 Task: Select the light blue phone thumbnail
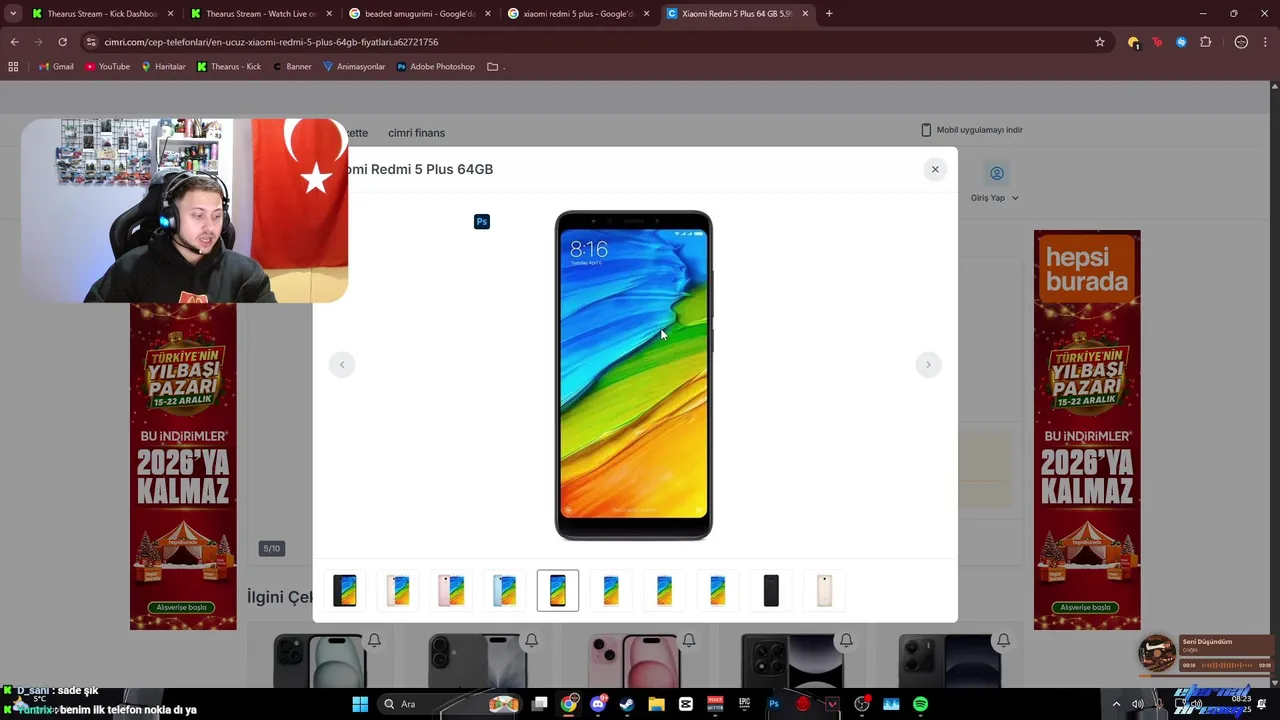504,590
